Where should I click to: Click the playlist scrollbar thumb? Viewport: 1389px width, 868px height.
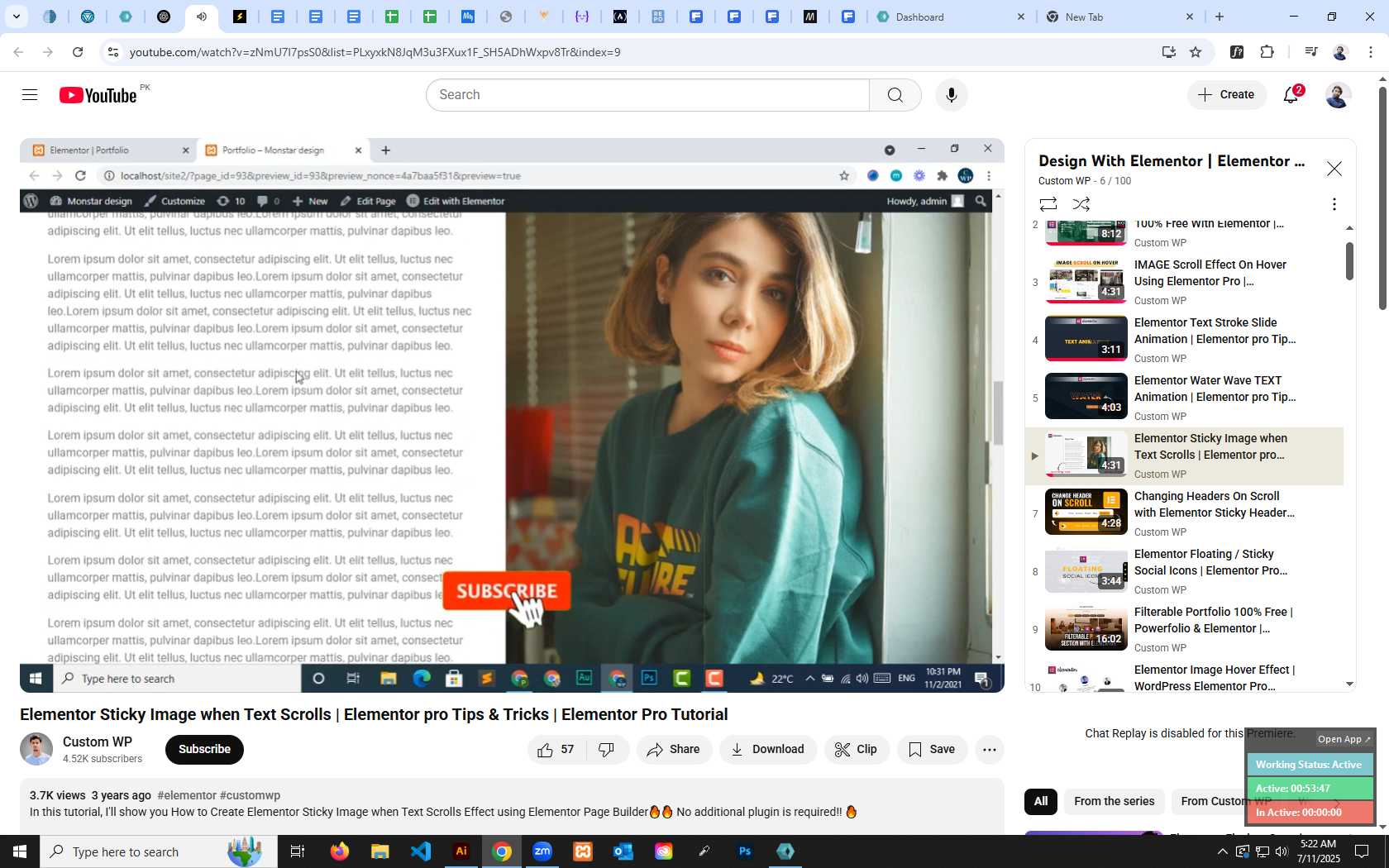pos(1349,261)
